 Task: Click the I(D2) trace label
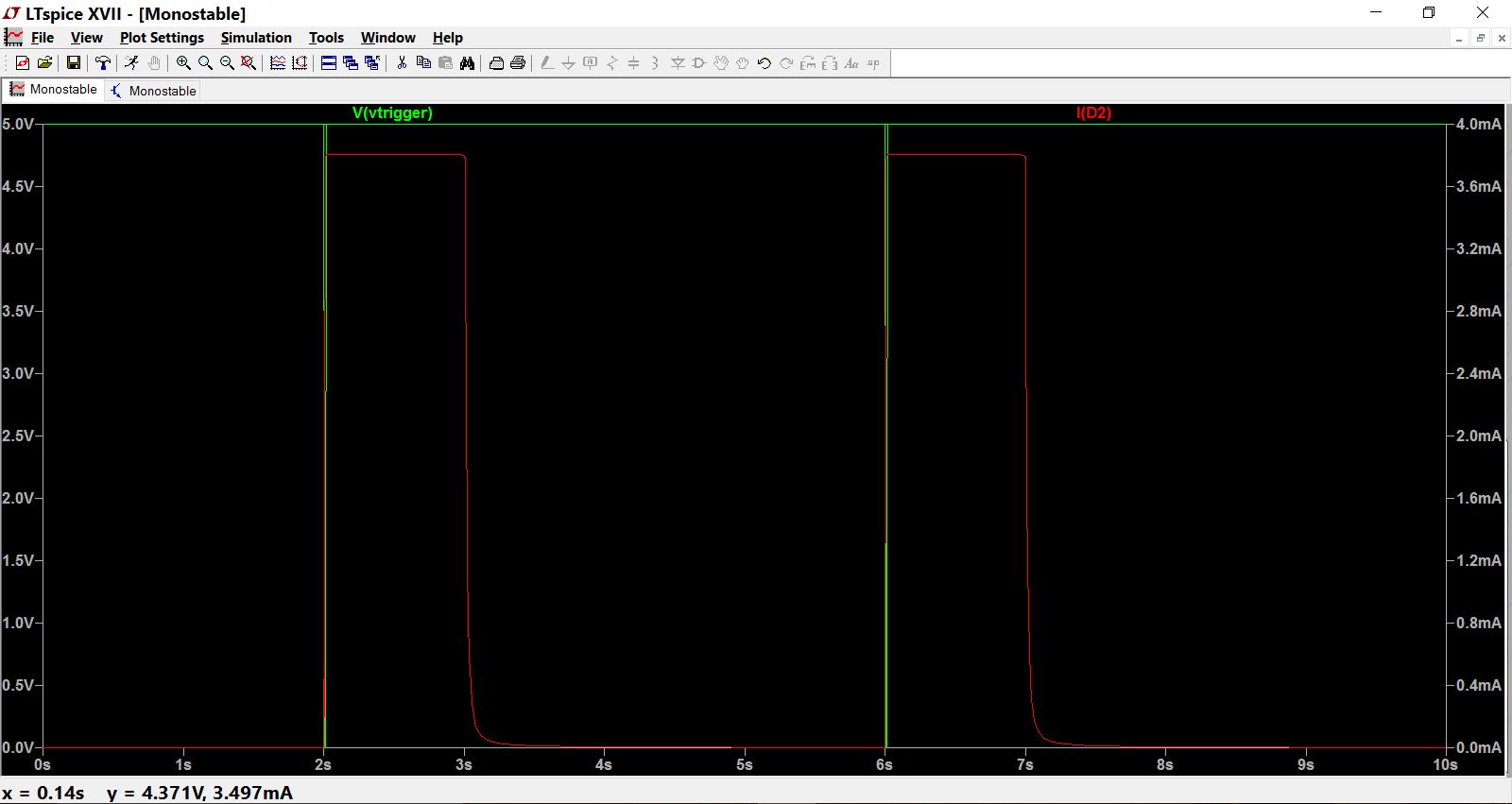tap(1093, 112)
